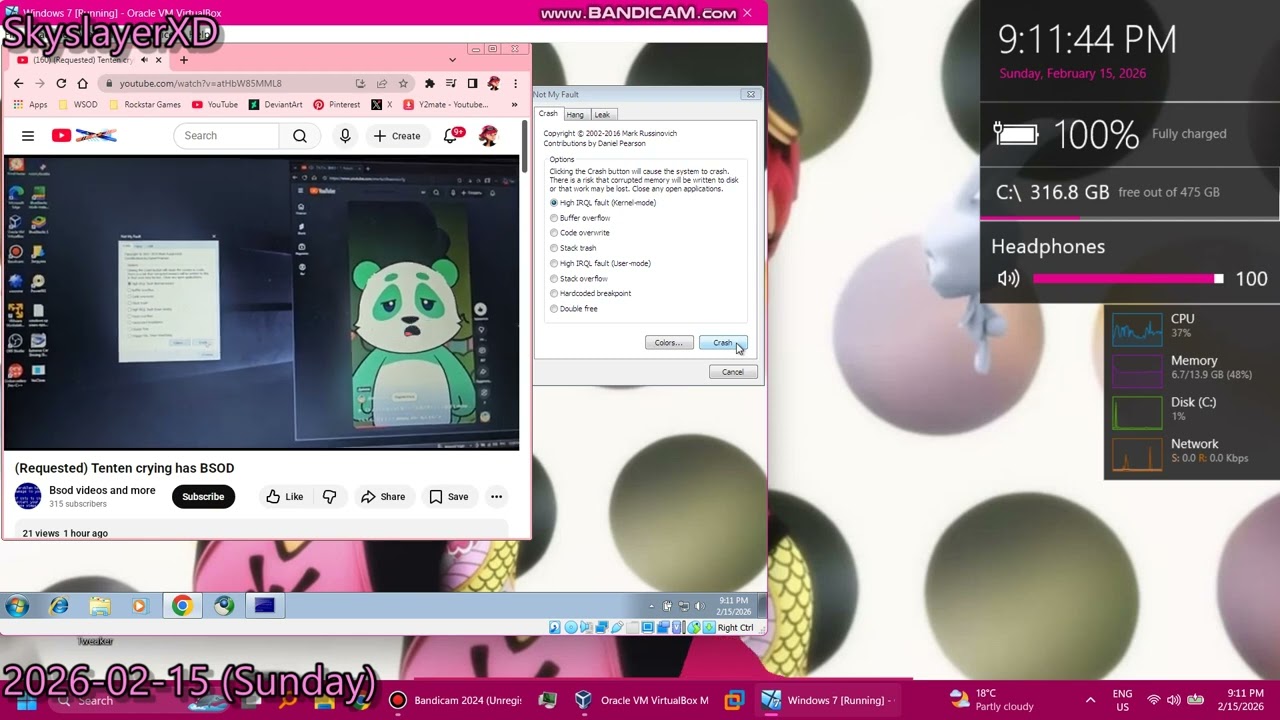Viewport: 1280px width, 720px height.
Task: Cancel the Not My Fault dialog
Action: tap(733, 372)
